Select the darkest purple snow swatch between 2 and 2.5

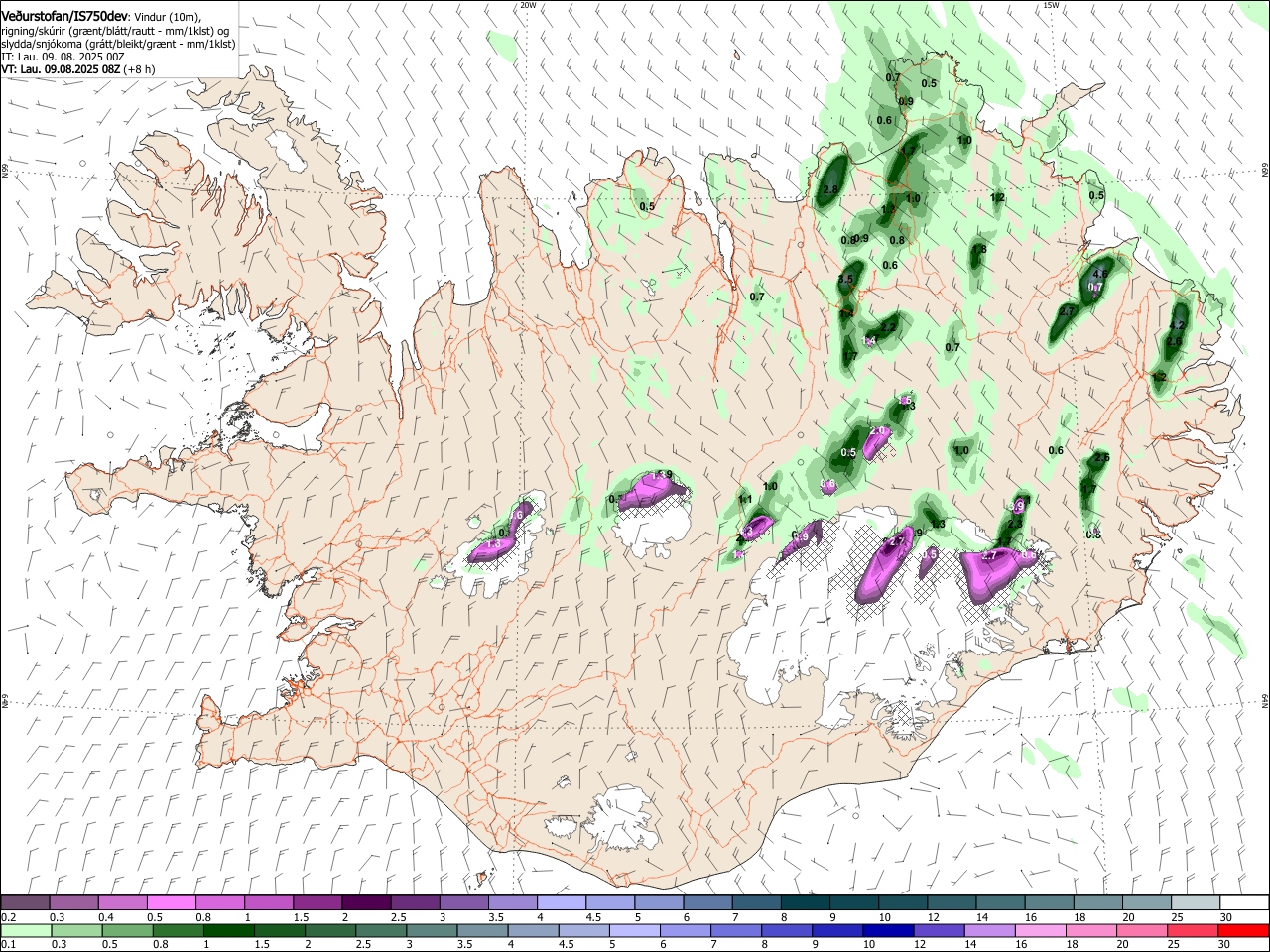[x=366, y=903]
